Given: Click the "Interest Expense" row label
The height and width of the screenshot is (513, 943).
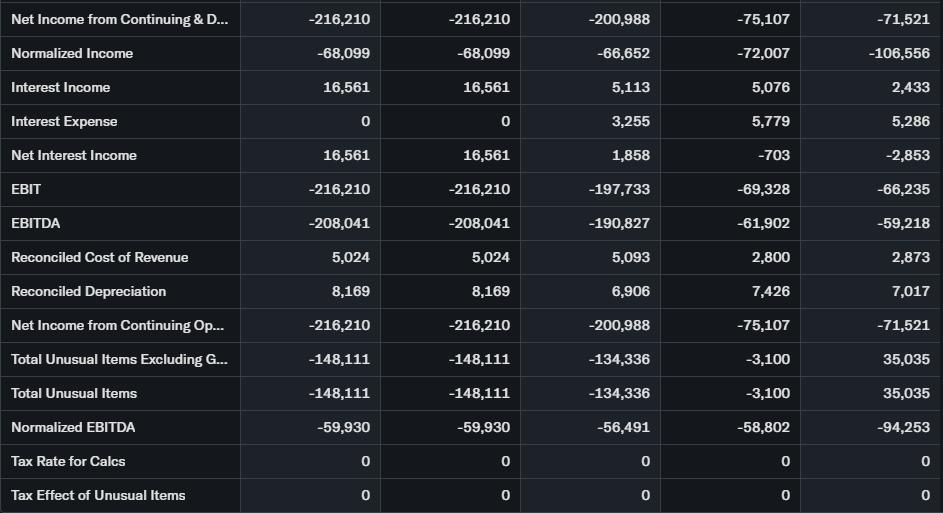Looking at the screenshot, I should (64, 122).
